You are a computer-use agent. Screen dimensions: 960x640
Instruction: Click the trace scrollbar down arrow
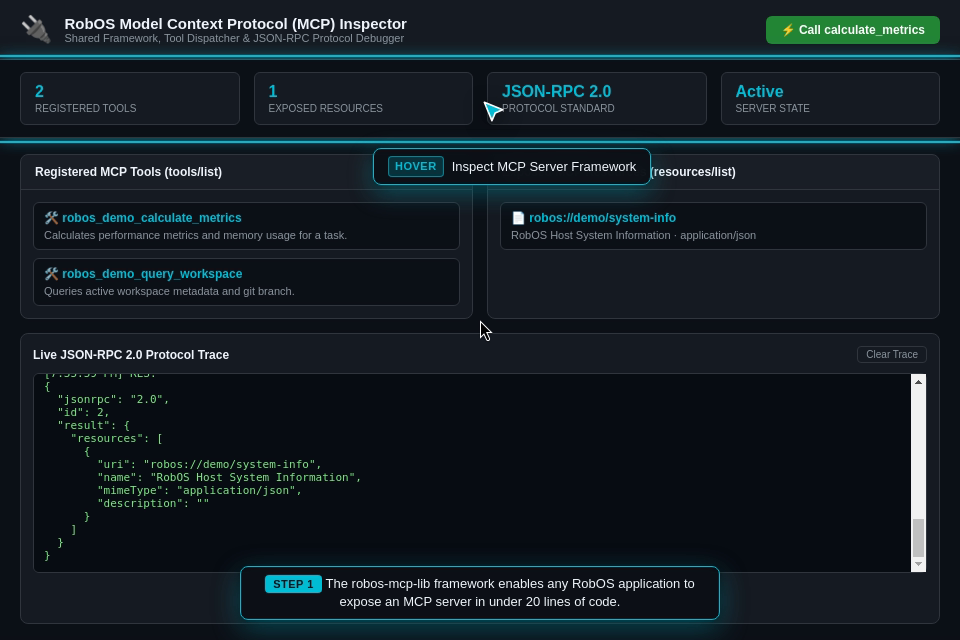(918, 564)
